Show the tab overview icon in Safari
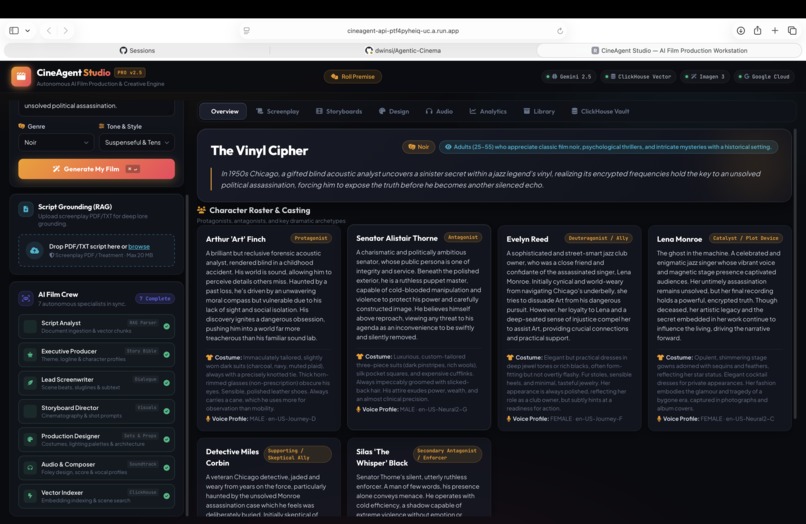The height and width of the screenshot is (524, 806). (x=792, y=30)
